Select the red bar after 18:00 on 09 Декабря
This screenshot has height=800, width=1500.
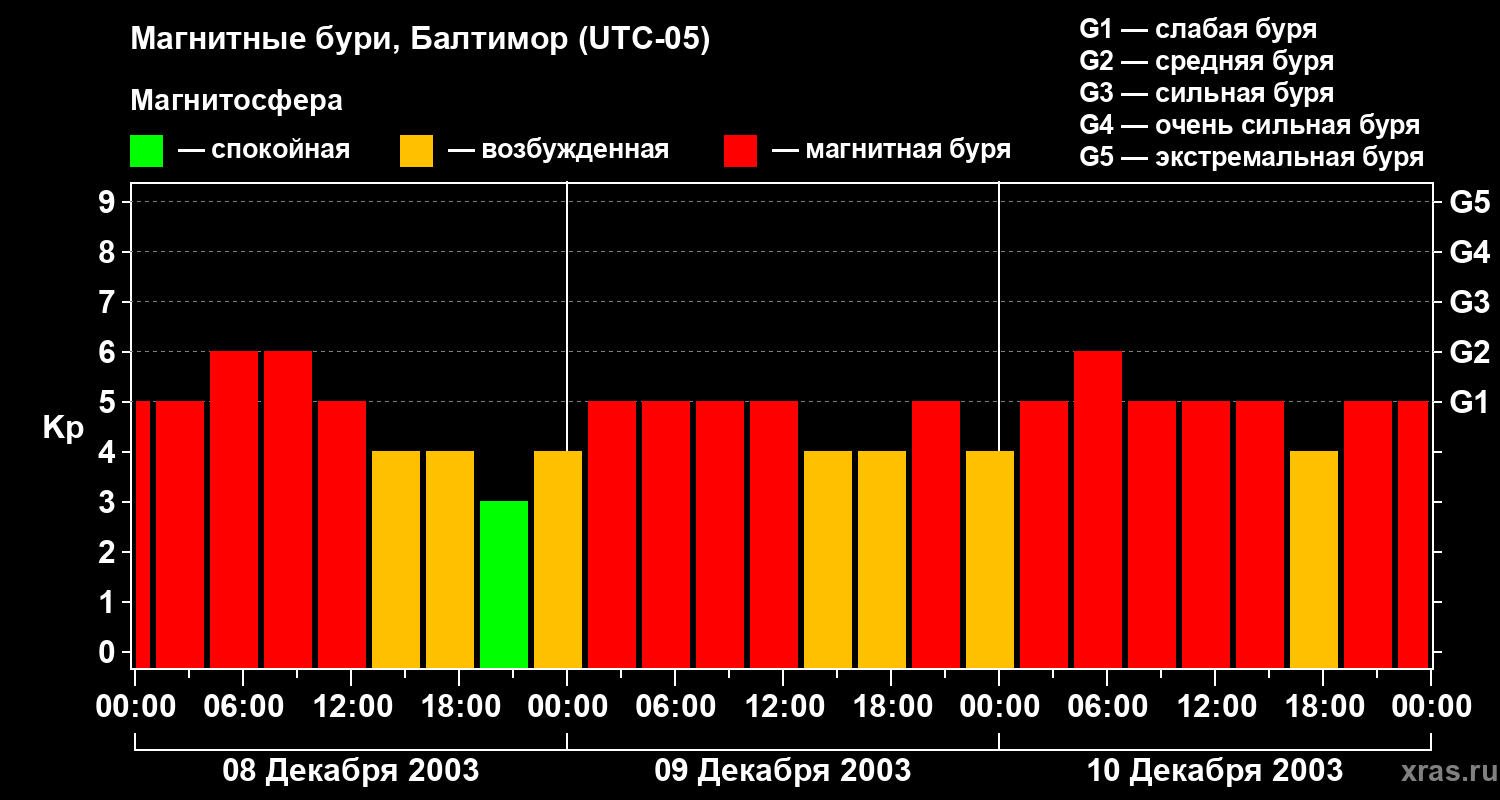pos(936,534)
